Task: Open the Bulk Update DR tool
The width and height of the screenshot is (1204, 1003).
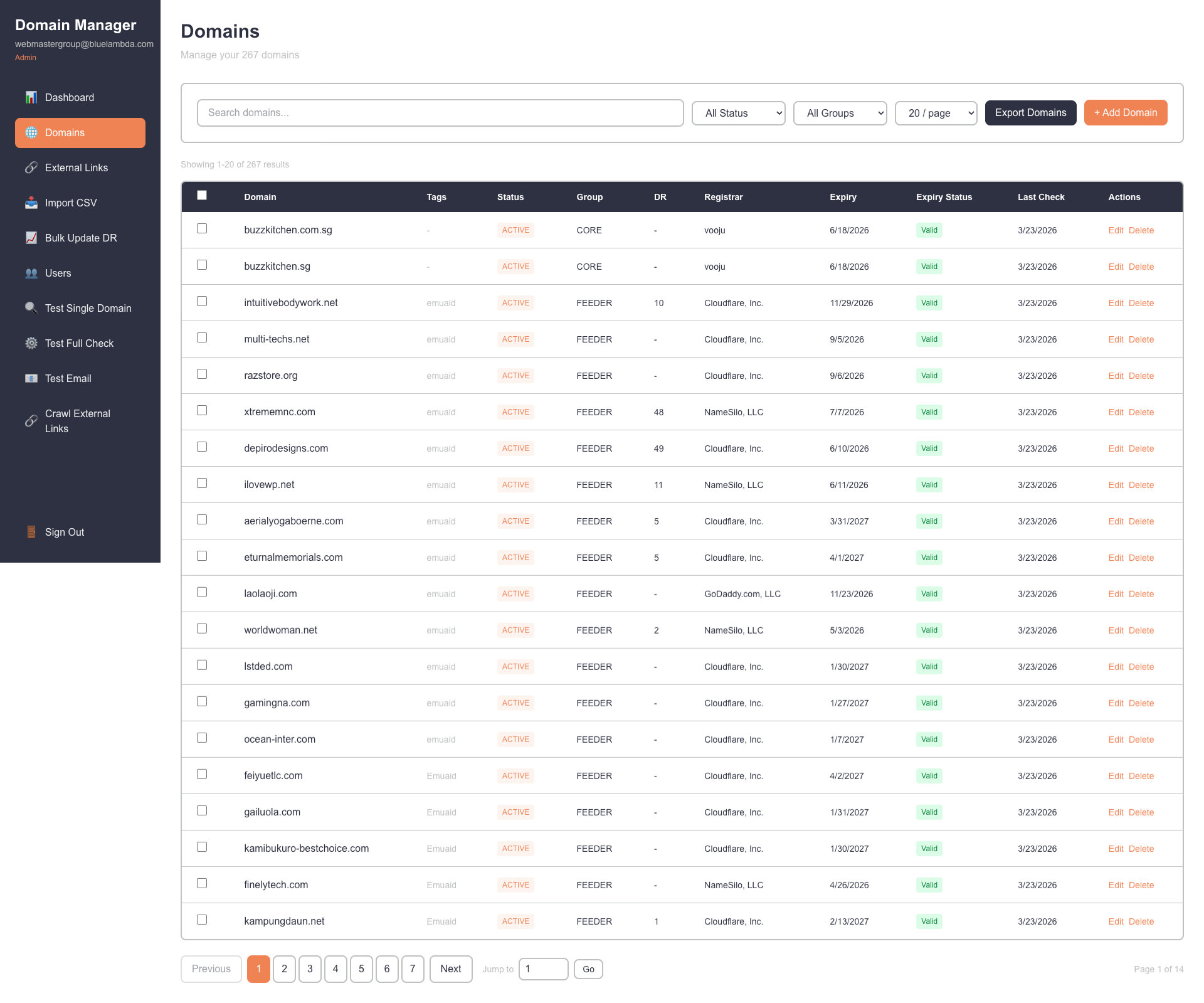Action: click(x=81, y=238)
